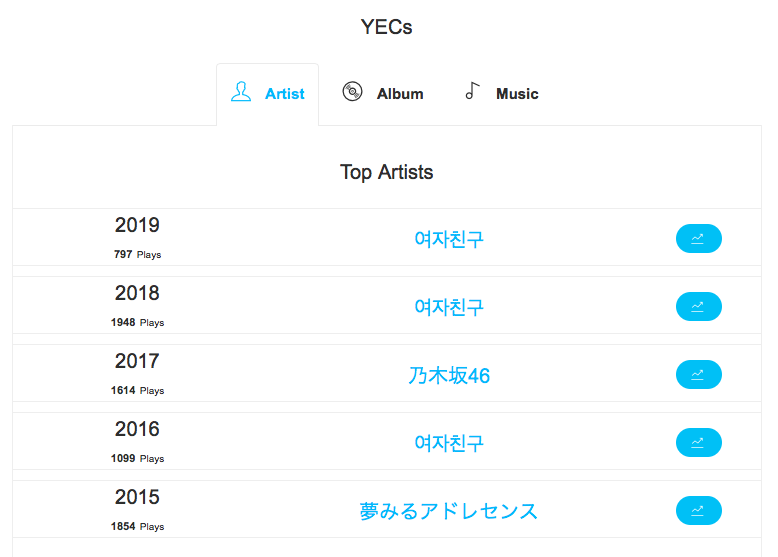The height and width of the screenshot is (557, 778).
Task: Click the 2019 year heading
Action: point(137,225)
